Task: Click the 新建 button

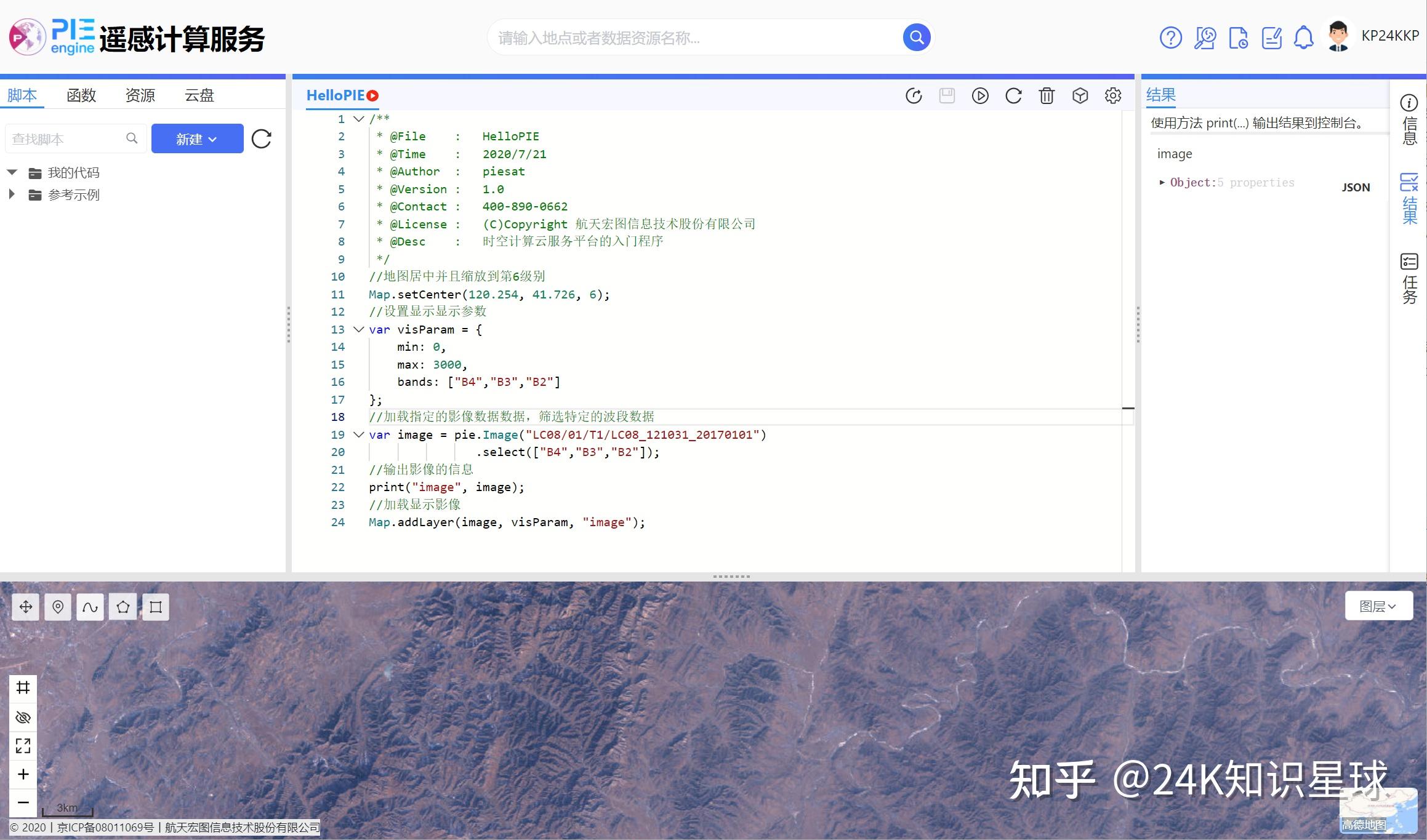Action: [x=197, y=139]
